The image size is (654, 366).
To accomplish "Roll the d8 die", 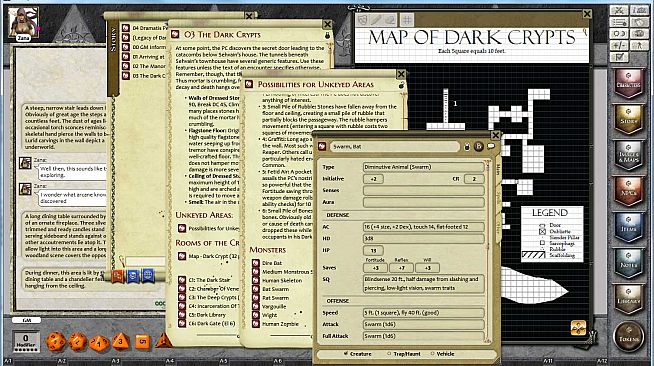I will click(121, 341).
